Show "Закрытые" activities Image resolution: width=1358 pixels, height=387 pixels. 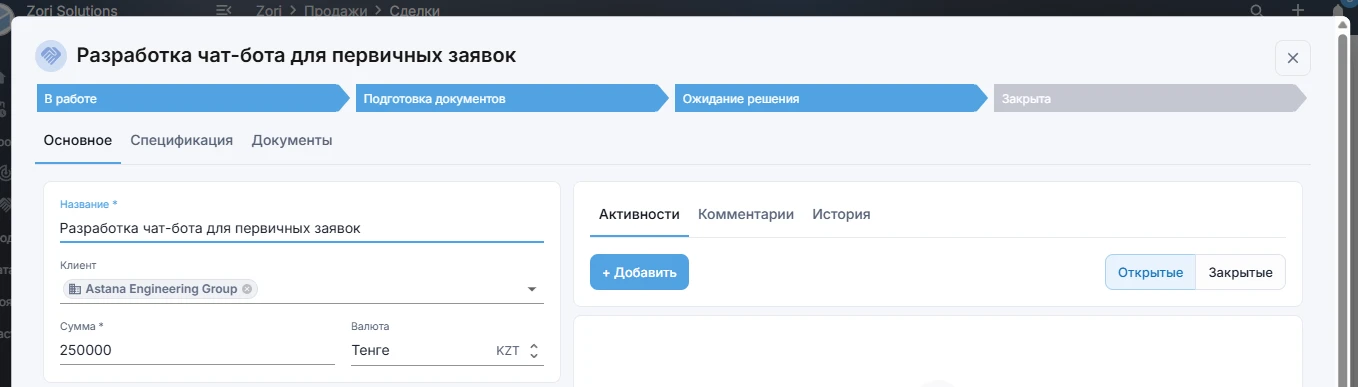[1240, 272]
